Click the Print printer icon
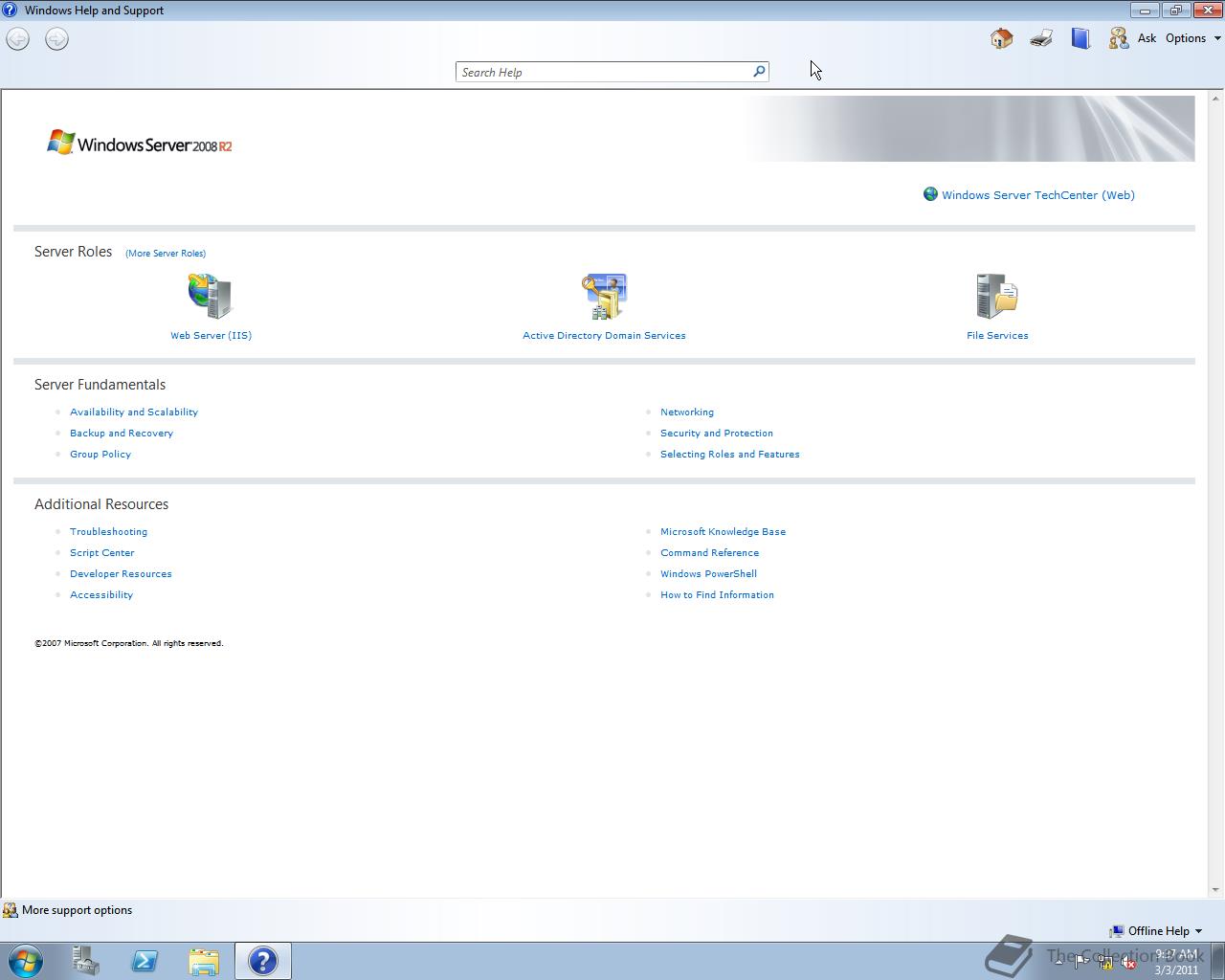1225x980 pixels. 1041,38
